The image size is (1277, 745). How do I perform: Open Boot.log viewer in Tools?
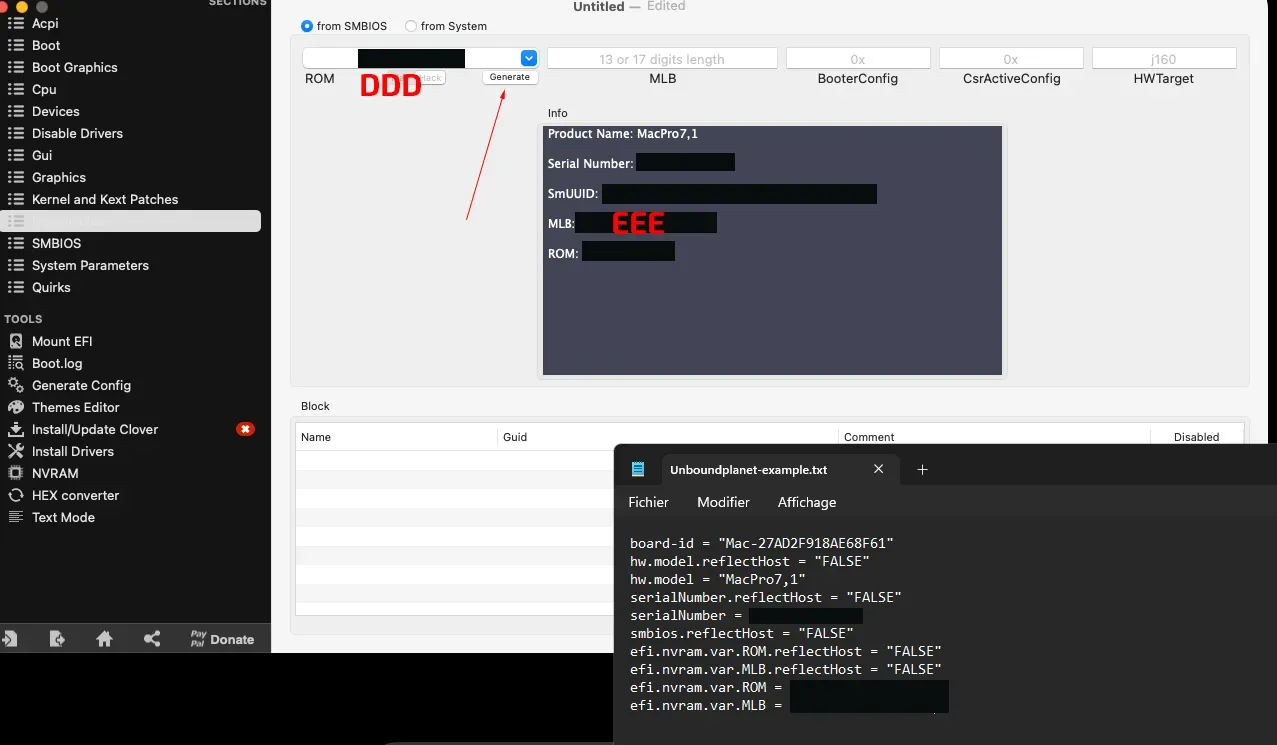pos(57,363)
